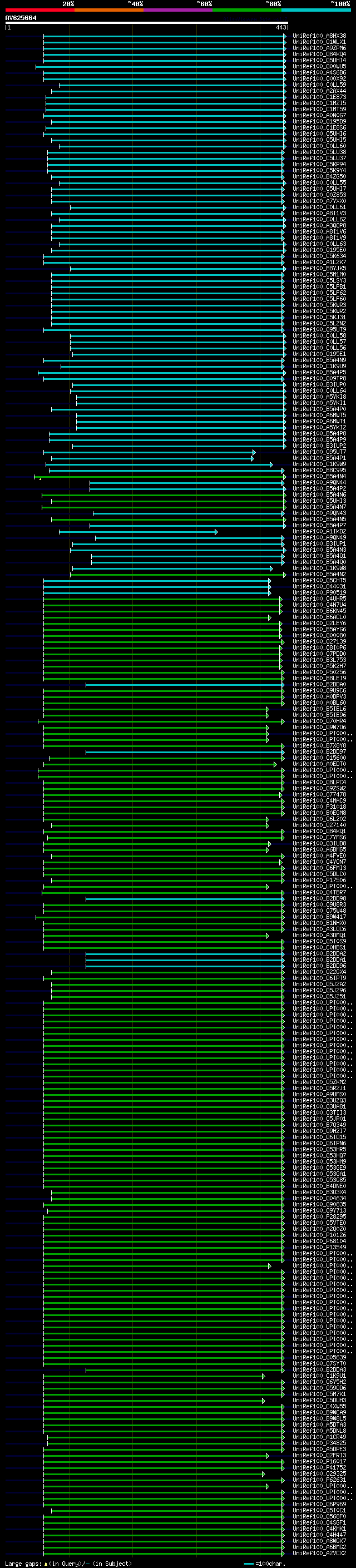This screenshot has width=356, height=1568.
Task: Click hit label UniRef100_Q4TBR7
Action: click(319, 892)
